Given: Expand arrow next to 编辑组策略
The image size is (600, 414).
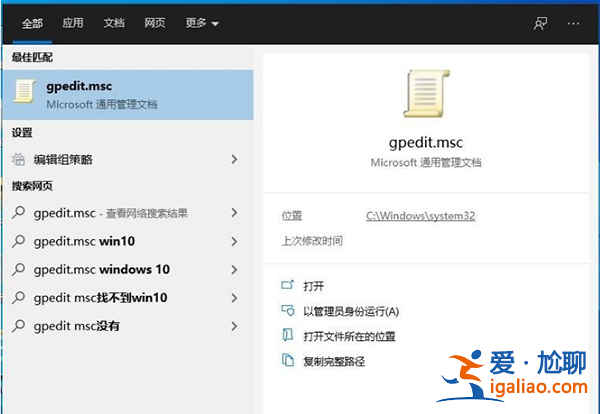Looking at the screenshot, I should click(x=234, y=159).
